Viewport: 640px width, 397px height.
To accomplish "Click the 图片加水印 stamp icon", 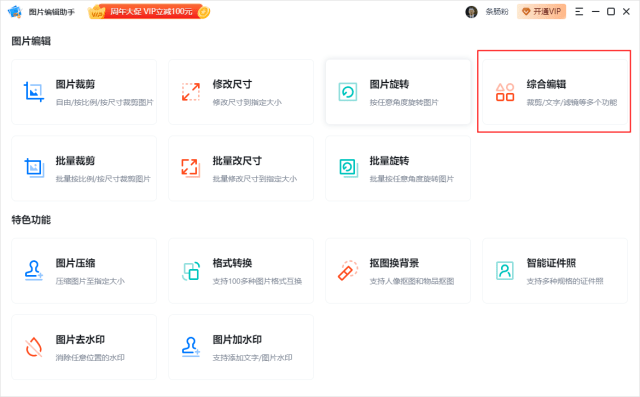I will [x=191, y=347].
